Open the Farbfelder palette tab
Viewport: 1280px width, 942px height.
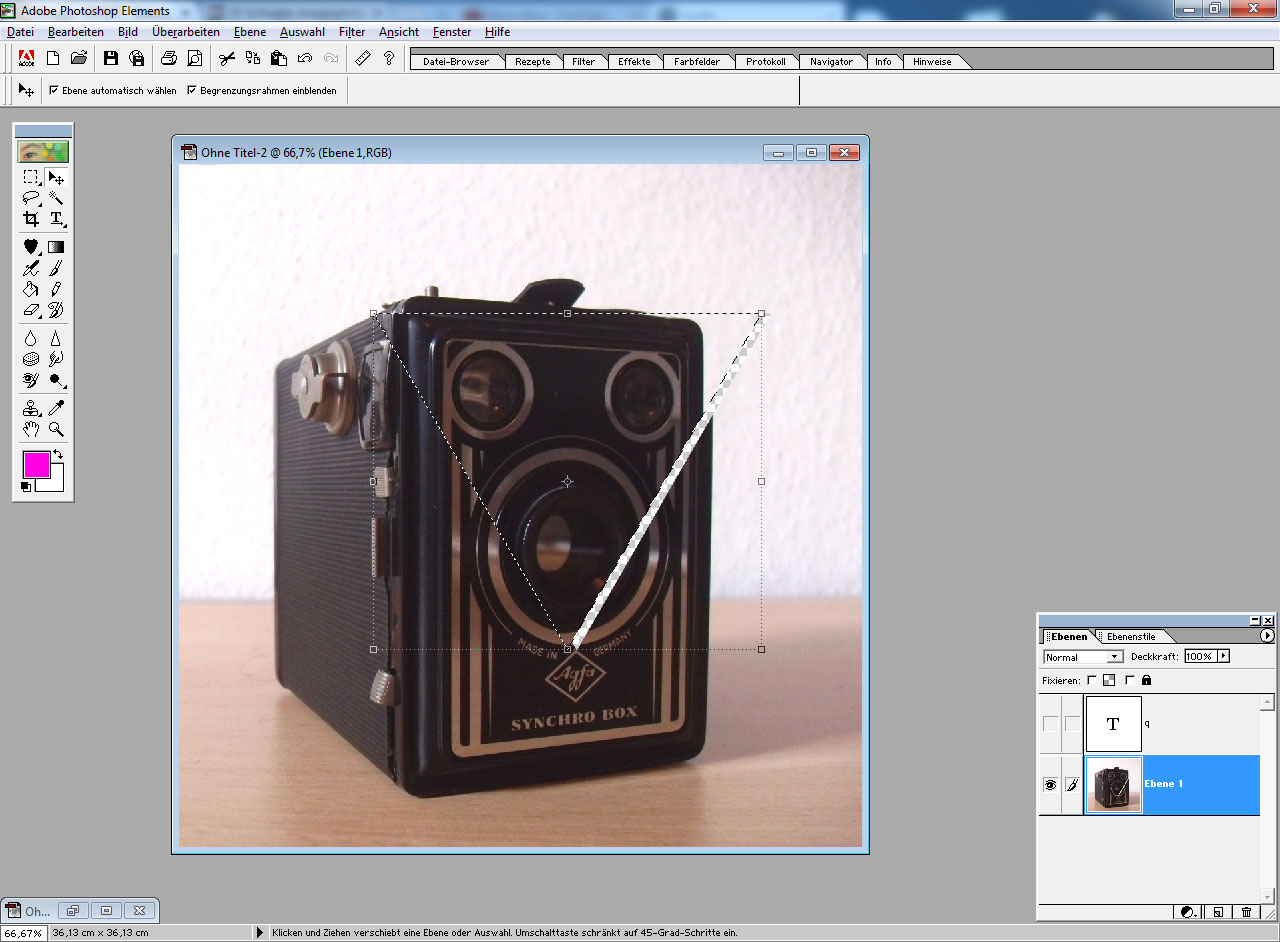pyautogui.click(x=697, y=62)
